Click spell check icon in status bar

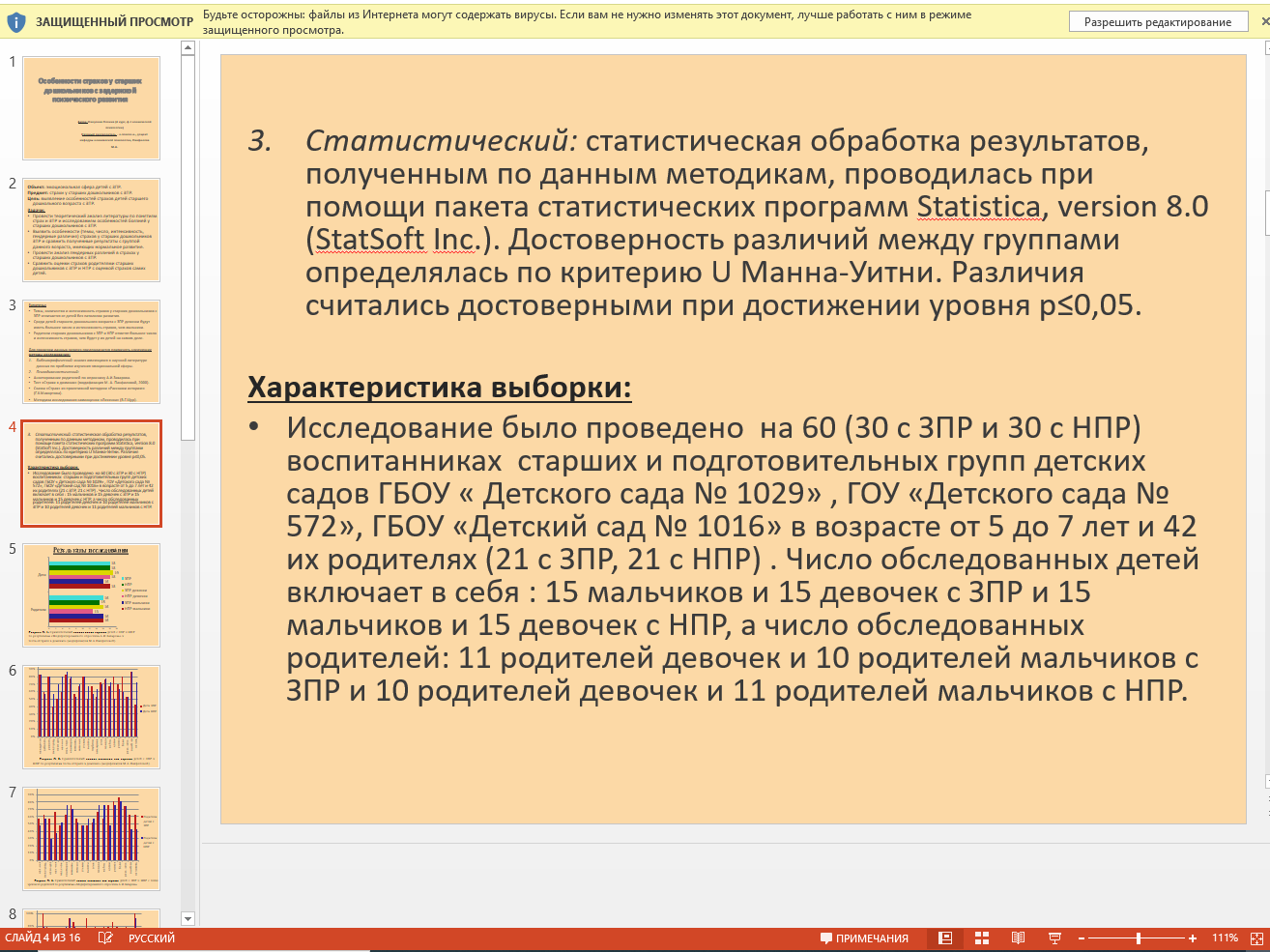coord(105,938)
